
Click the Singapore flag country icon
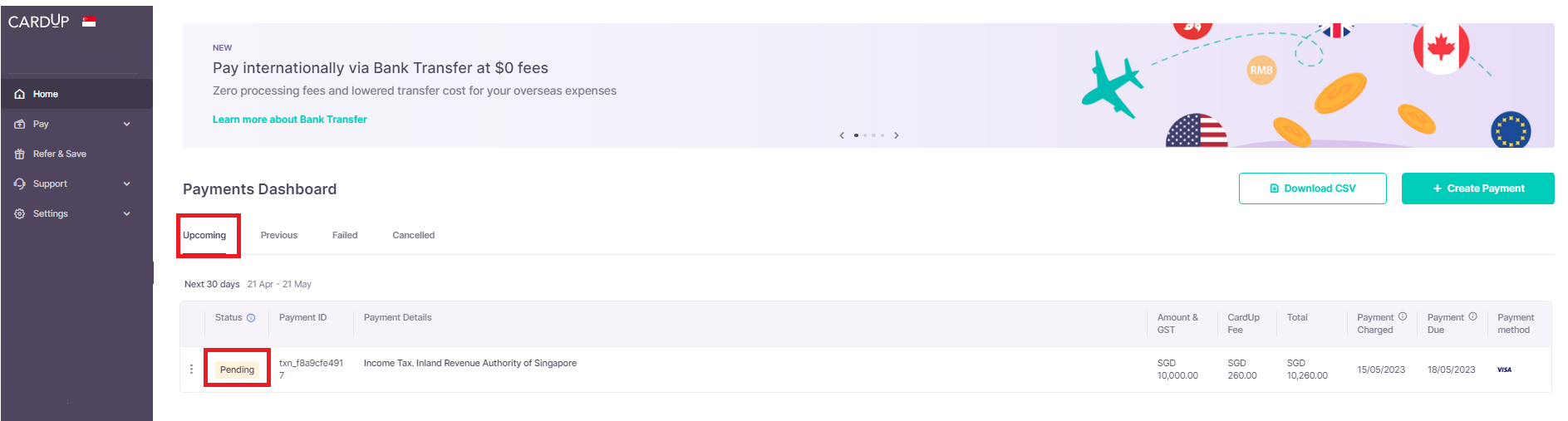[x=89, y=22]
